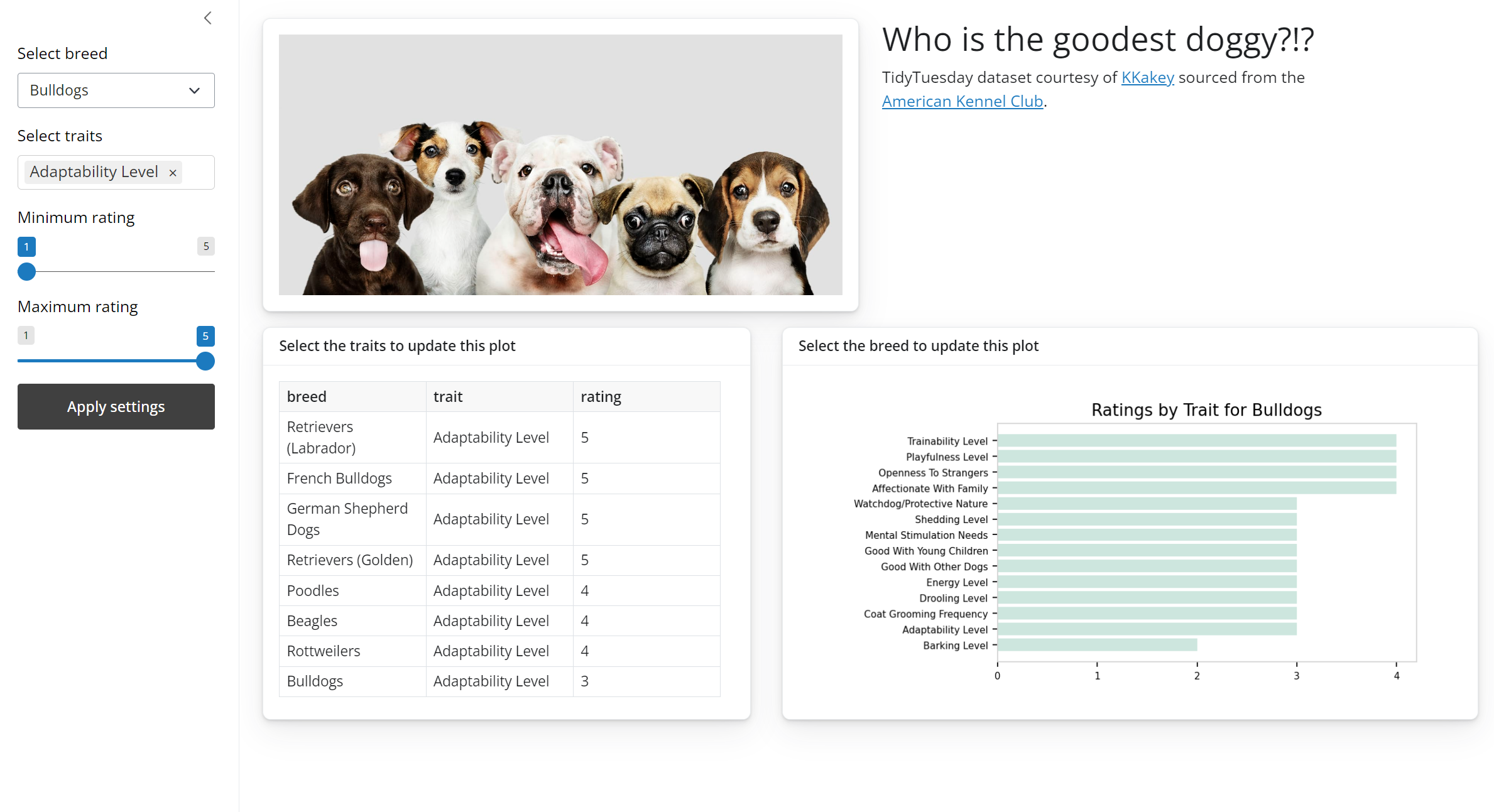Click the Maximum rating value label showing 5
The image size is (1494, 812).
205,335
